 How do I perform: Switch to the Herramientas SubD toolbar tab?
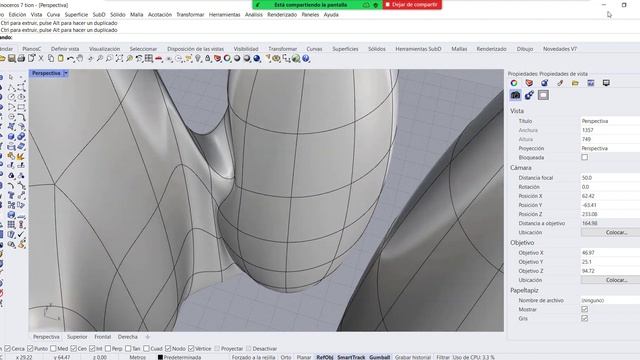[418, 49]
